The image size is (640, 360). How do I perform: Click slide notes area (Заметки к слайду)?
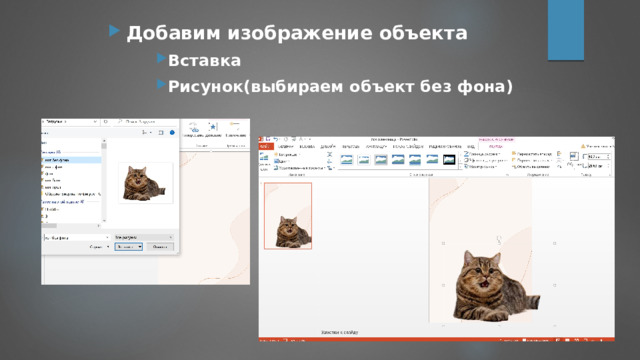click(340, 332)
